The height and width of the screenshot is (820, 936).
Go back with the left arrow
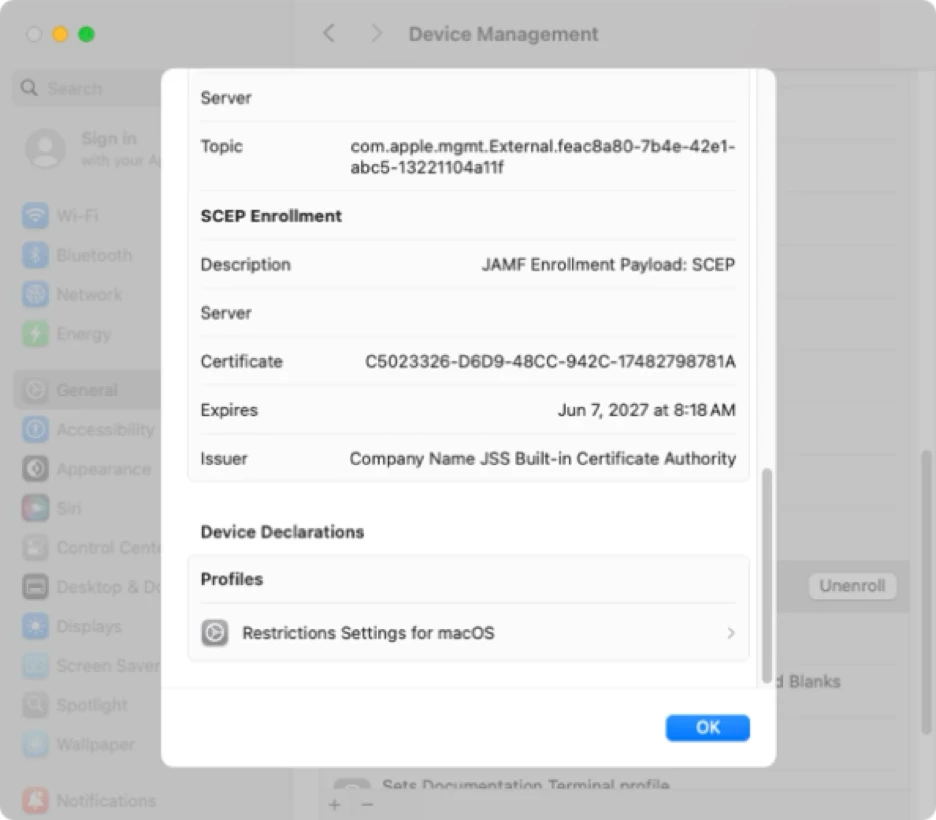(x=329, y=33)
